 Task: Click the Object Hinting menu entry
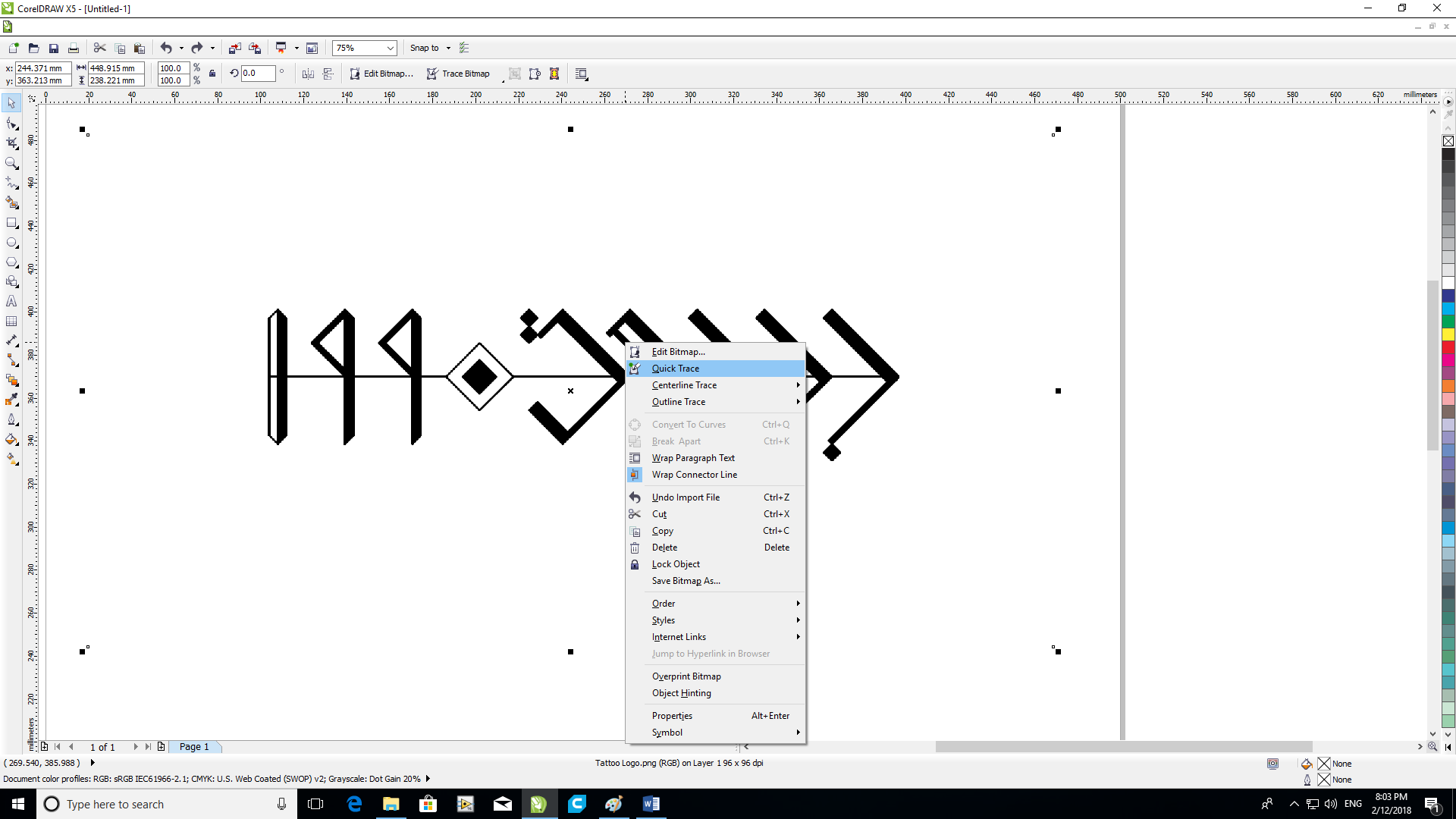pyautogui.click(x=715, y=693)
